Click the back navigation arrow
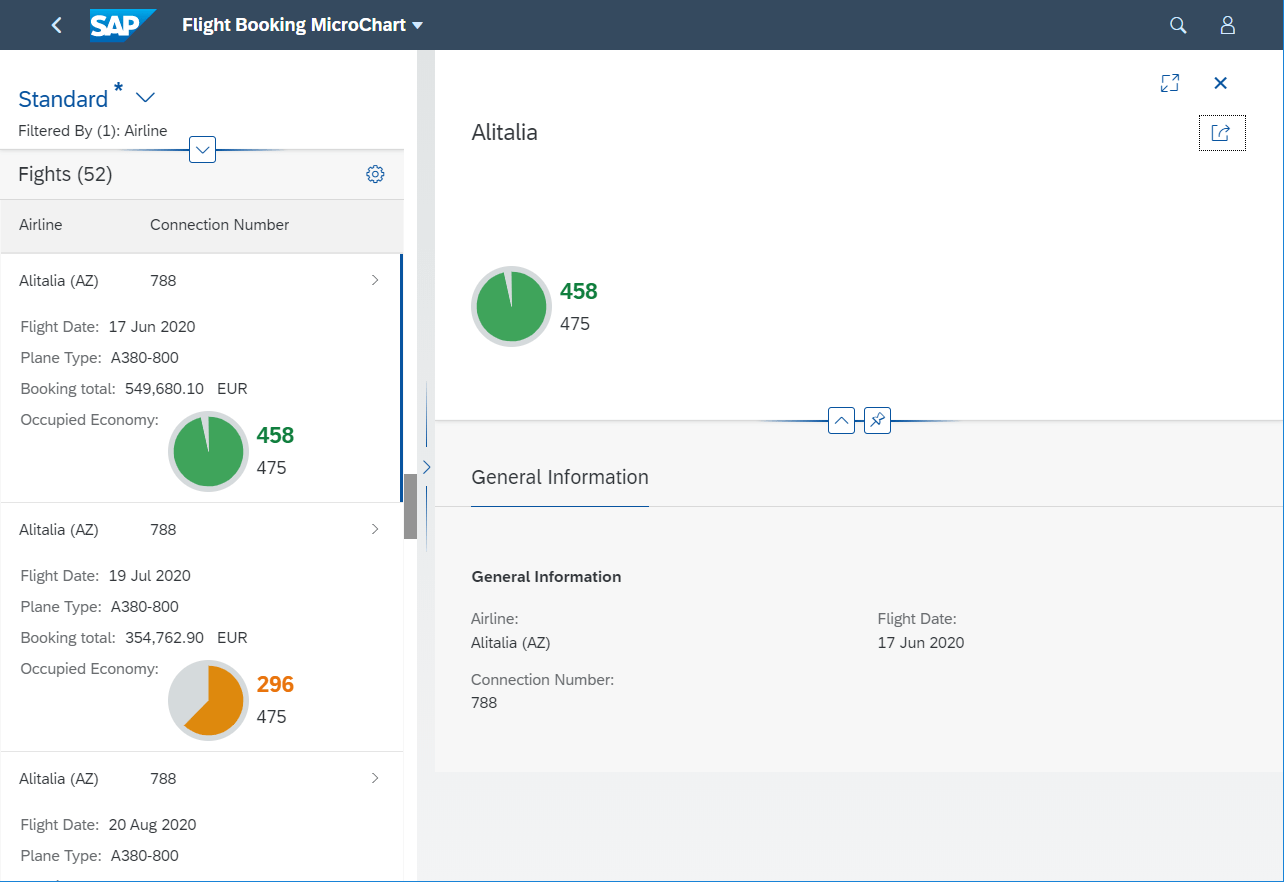1284x882 pixels. tap(57, 25)
